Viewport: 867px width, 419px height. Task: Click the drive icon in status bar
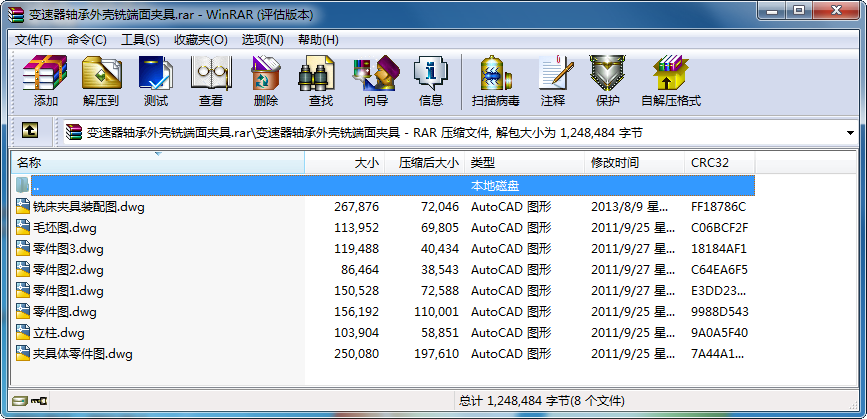click(20, 401)
